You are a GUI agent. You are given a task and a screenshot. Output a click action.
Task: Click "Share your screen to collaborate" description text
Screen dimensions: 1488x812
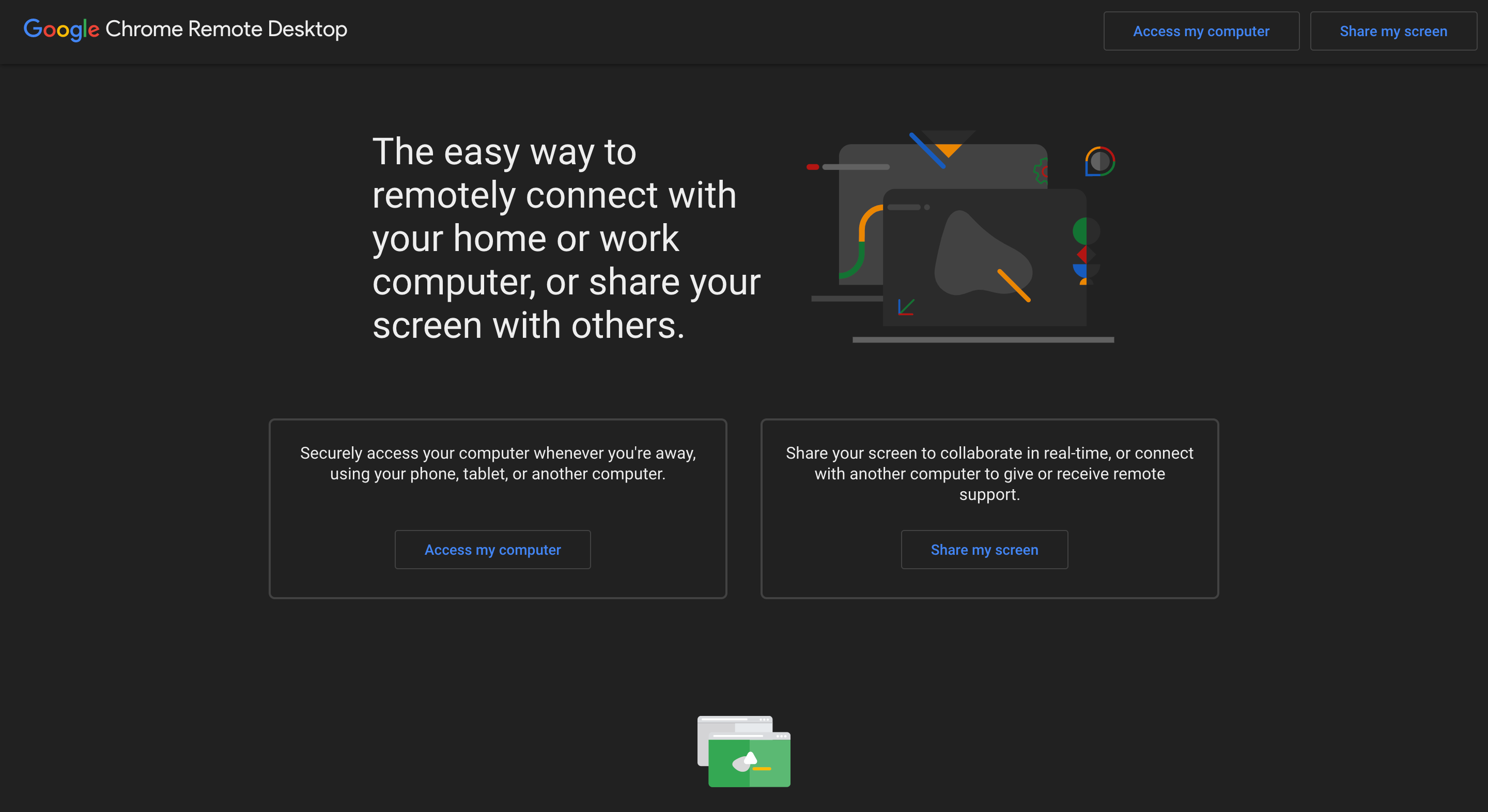click(989, 474)
